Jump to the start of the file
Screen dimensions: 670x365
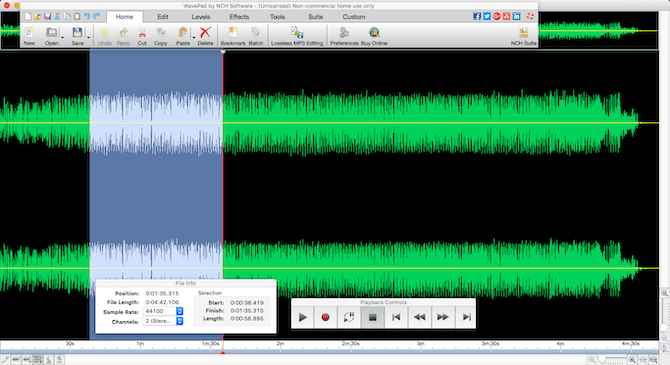pos(396,317)
